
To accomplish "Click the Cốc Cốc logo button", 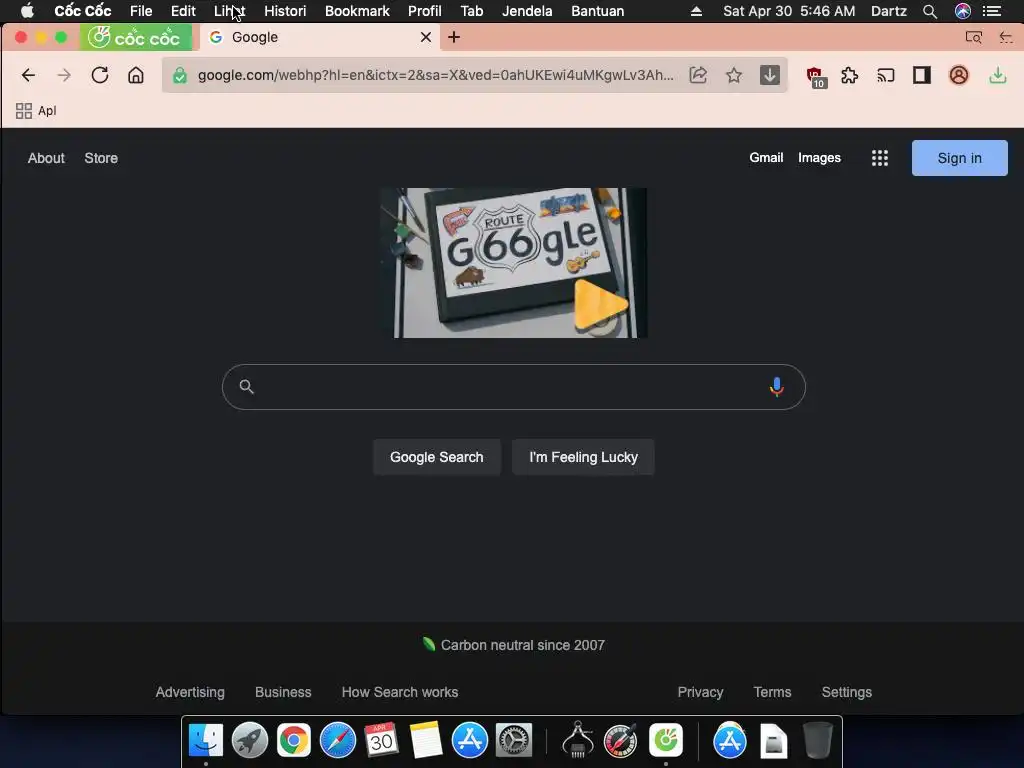I will pyautogui.click(x=136, y=37).
